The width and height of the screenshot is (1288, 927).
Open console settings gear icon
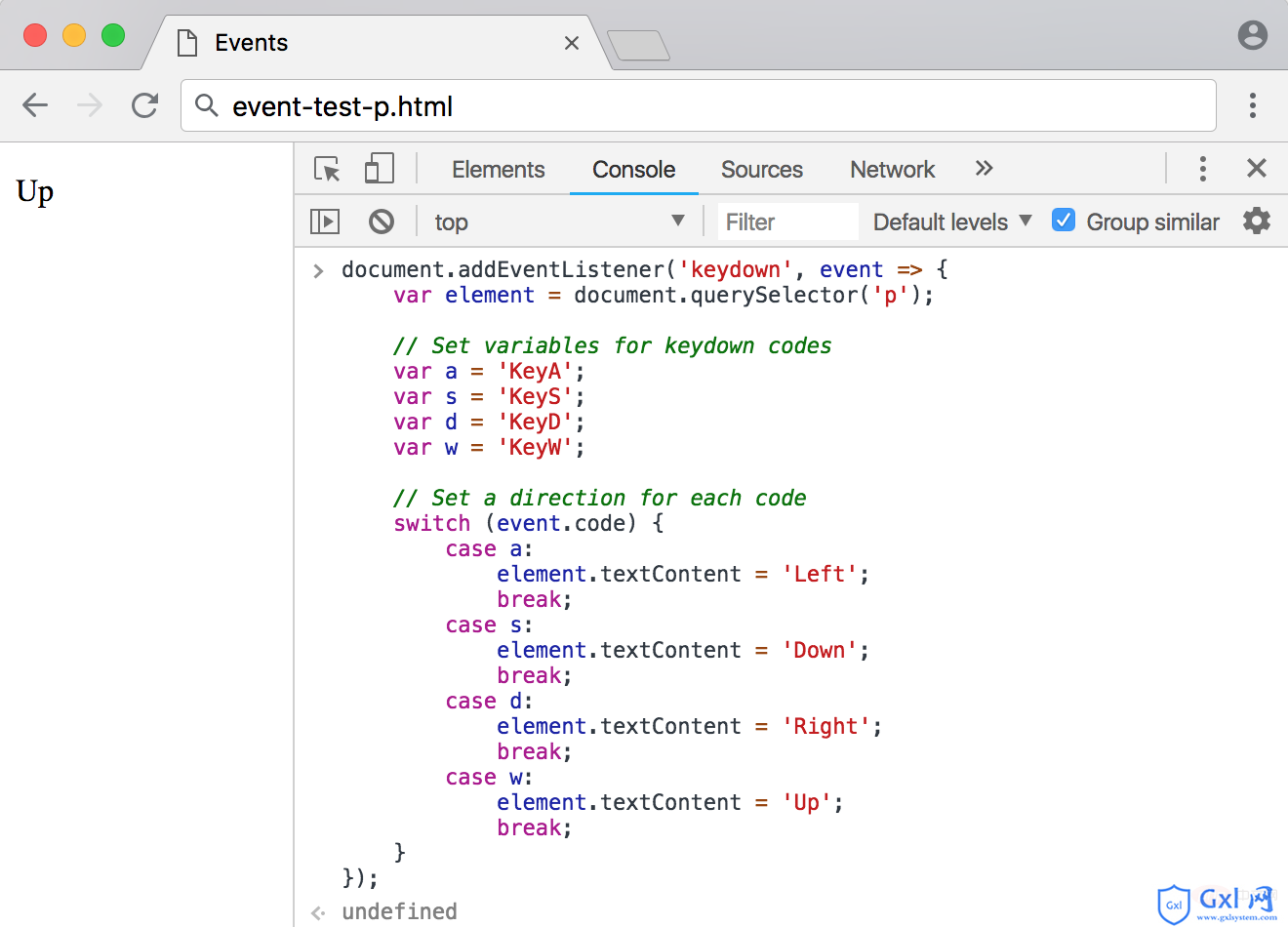(1257, 221)
